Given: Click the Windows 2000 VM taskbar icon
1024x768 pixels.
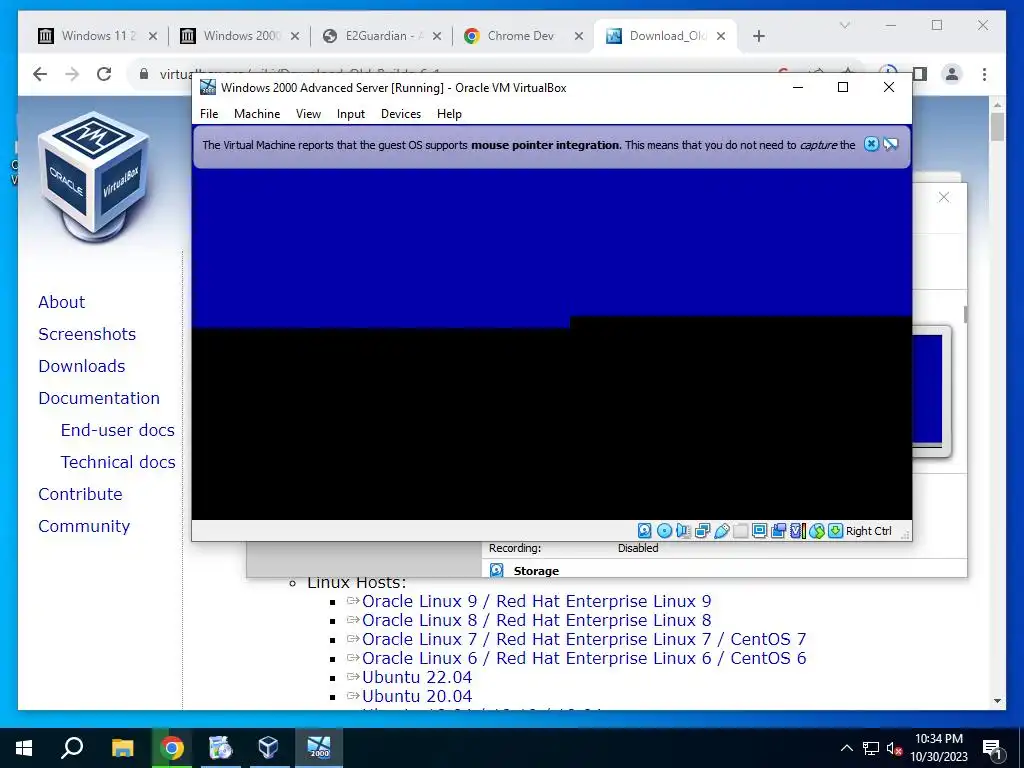Looking at the screenshot, I should [x=319, y=748].
